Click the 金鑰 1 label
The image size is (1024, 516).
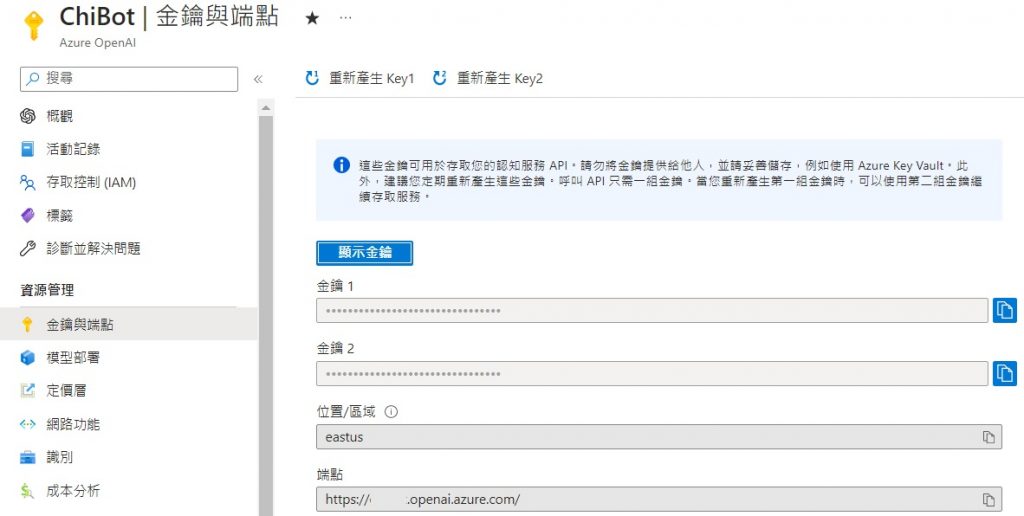point(335,285)
